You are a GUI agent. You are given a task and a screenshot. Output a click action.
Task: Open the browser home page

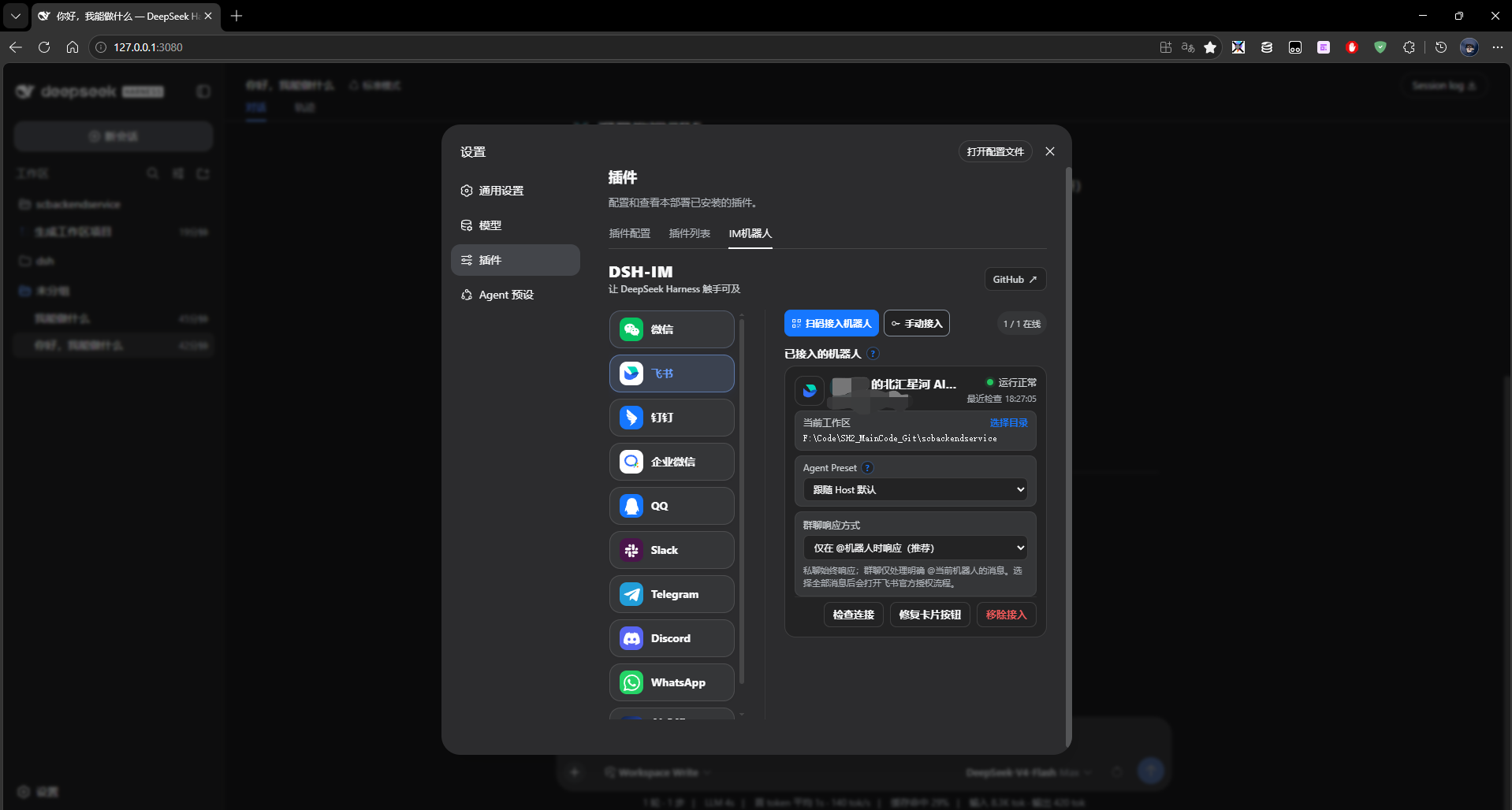coord(73,47)
